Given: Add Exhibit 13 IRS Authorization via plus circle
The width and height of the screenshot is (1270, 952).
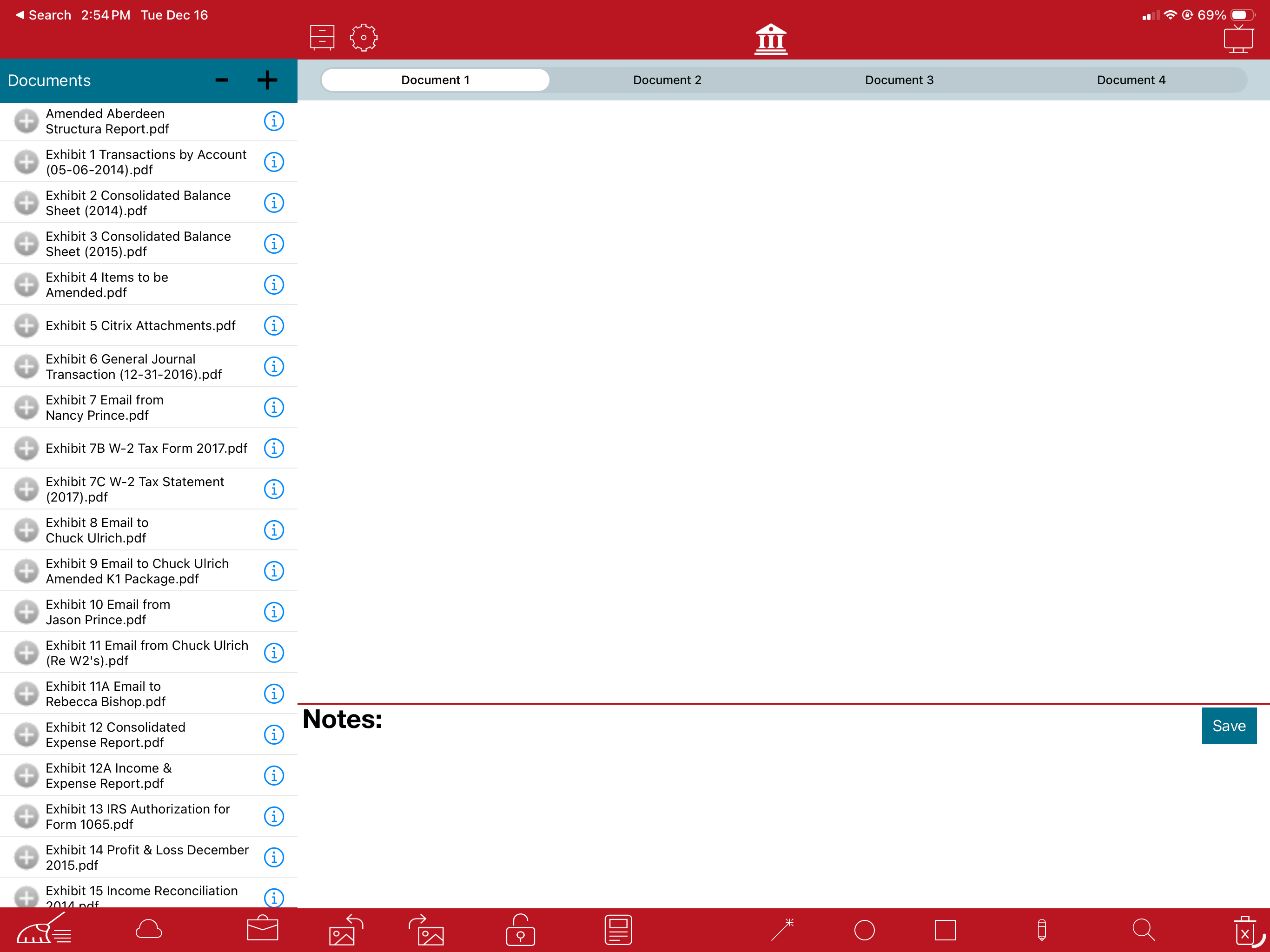Looking at the screenshot, I should coord(26,816).
